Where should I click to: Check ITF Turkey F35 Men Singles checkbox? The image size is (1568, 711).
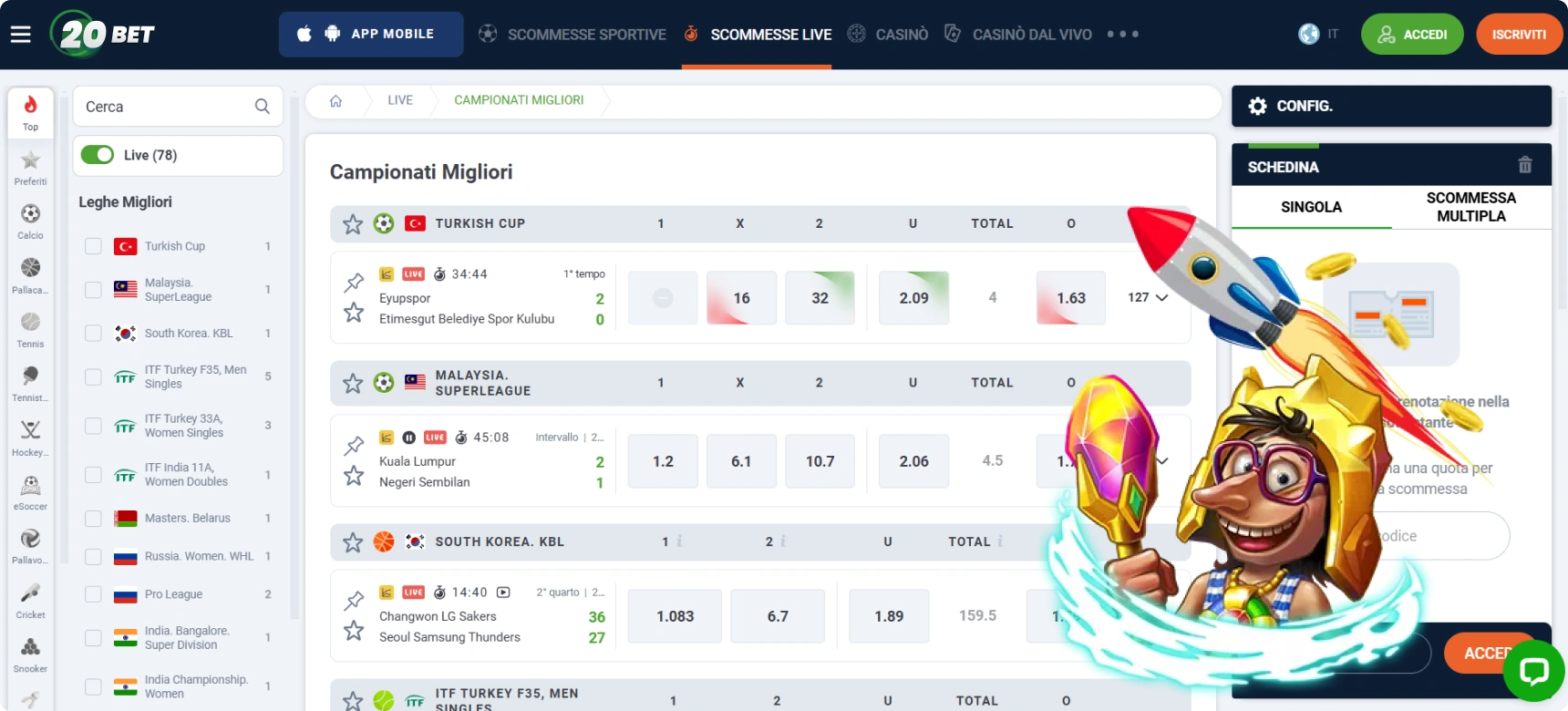click(93, 376)
